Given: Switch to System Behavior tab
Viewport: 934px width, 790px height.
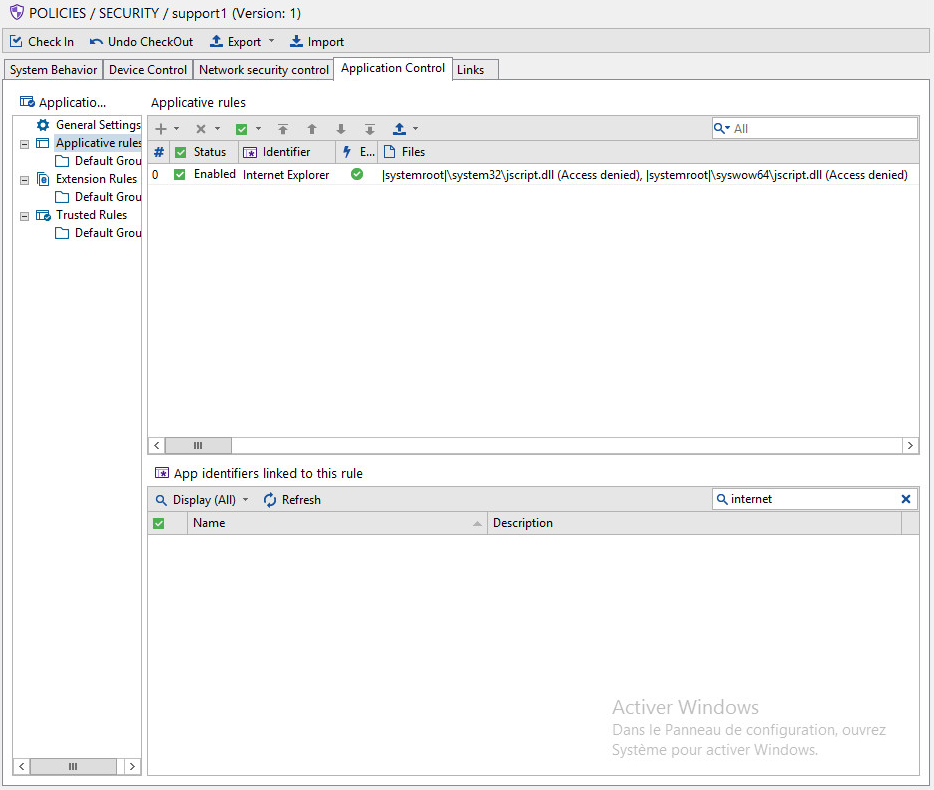Looking at the screenshot, I should [x=53, y=70].
